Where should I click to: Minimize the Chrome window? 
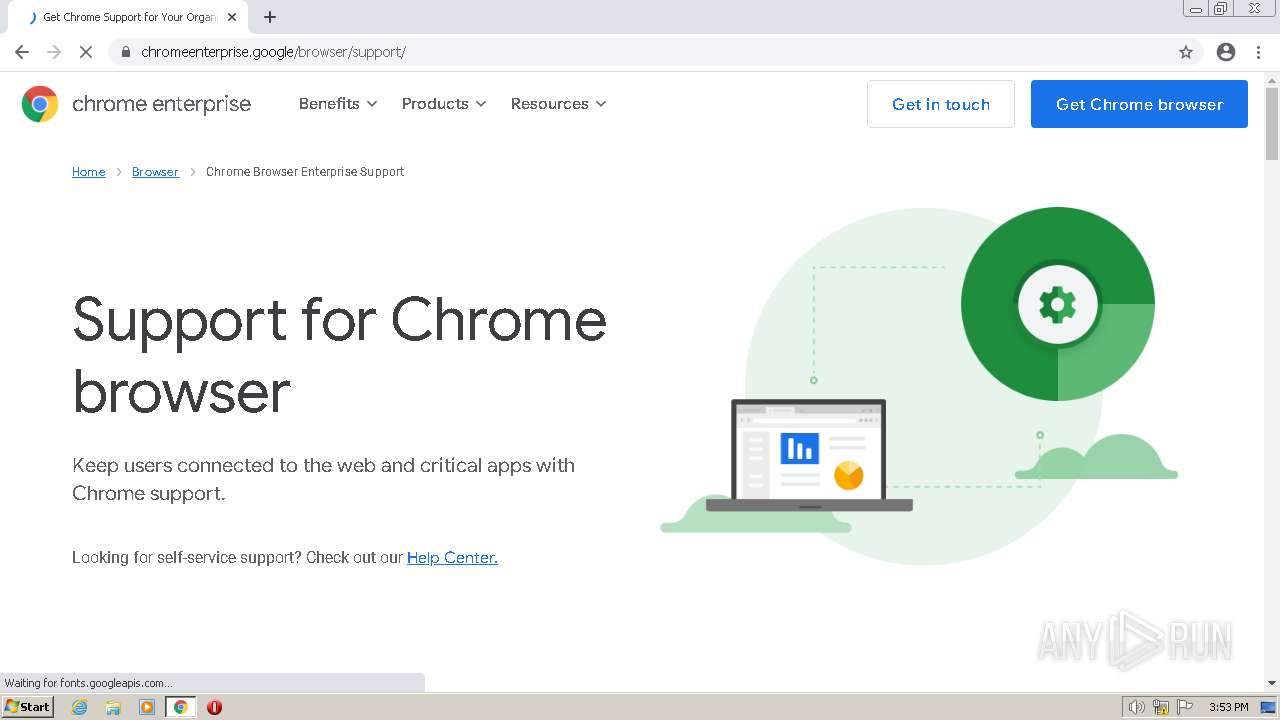pos(1196,9)
